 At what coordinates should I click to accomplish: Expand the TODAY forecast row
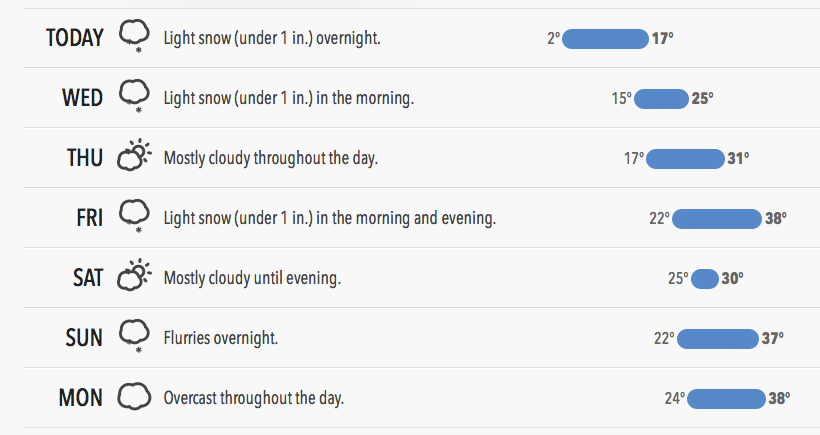tap(422, 38)
